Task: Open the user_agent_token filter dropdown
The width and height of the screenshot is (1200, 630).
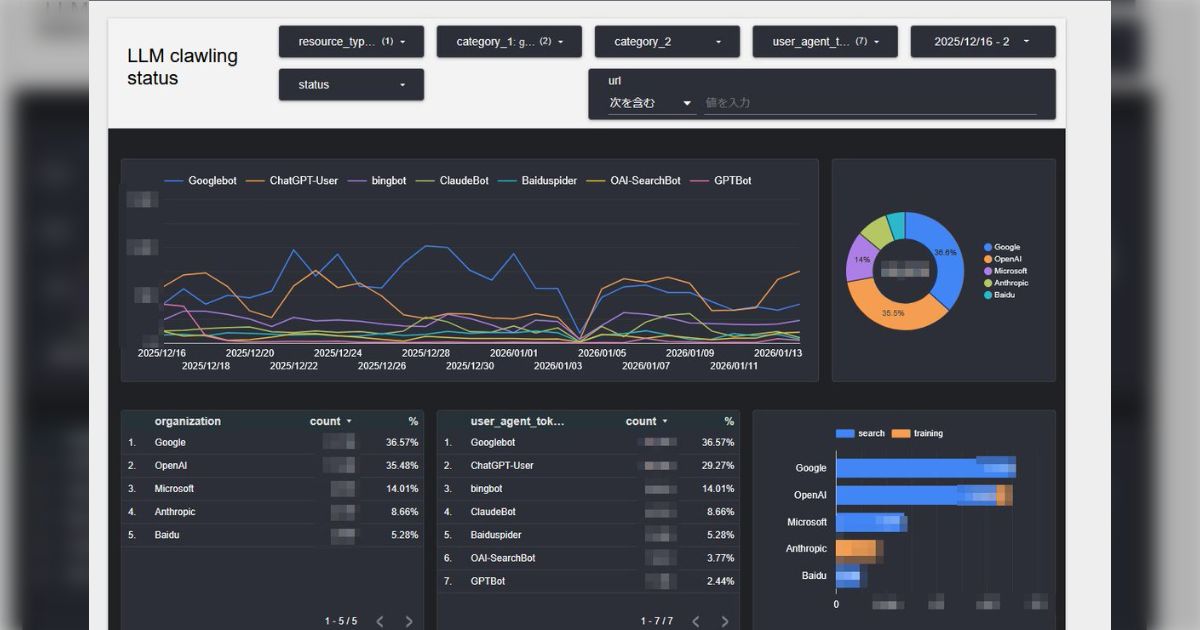Action: coord(825,42)
